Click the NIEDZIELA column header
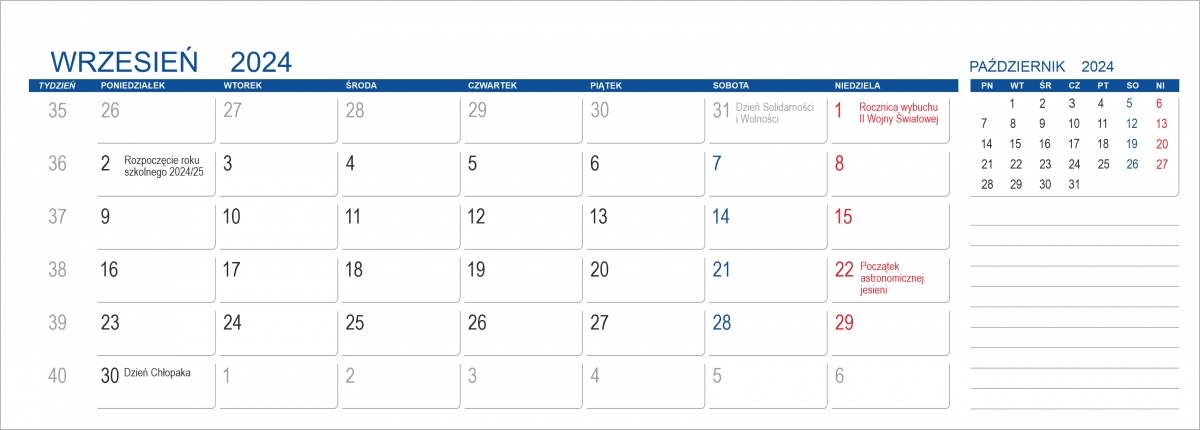This screenshot has width=1200, height=430. (857, 86)
